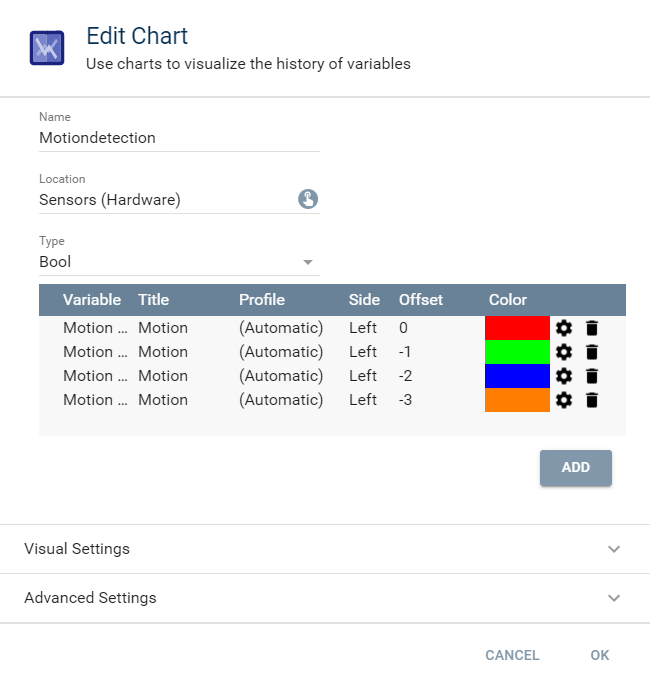Click the Name field containing Motiondetection
Screen dimensions: 650x688
(179, 138)
